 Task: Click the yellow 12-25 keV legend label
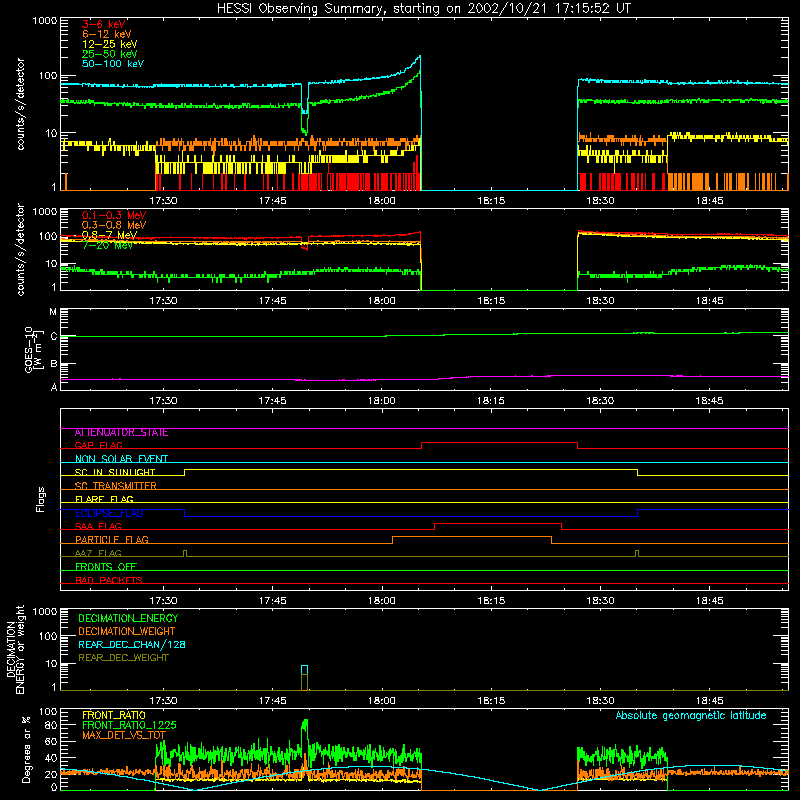[110, 44]
